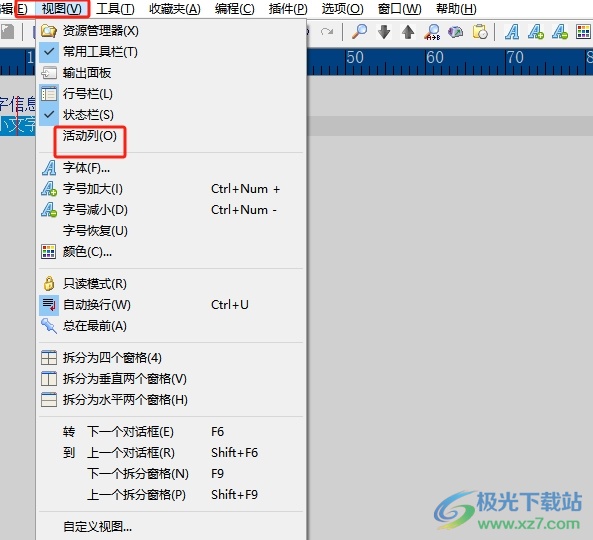
Task: Click the Font 'A' toolbar icon
Action: (x=512, y=32)
